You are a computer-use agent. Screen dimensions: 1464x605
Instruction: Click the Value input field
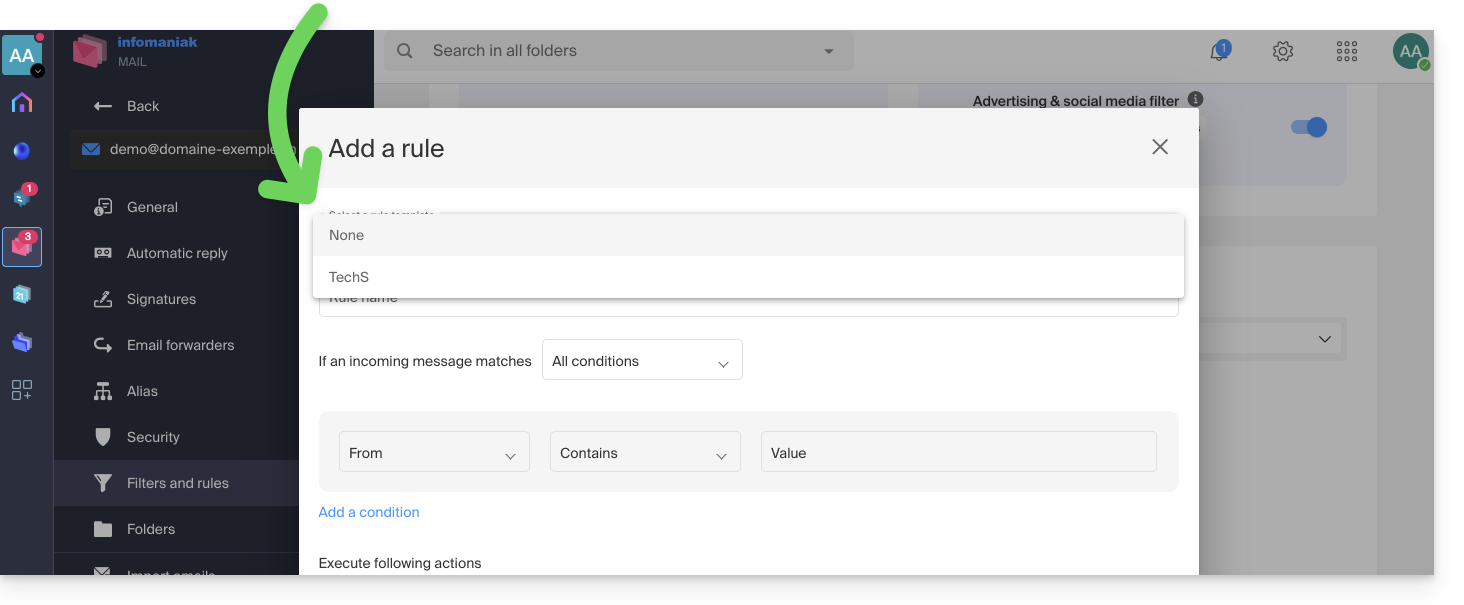tap(958, 453)
